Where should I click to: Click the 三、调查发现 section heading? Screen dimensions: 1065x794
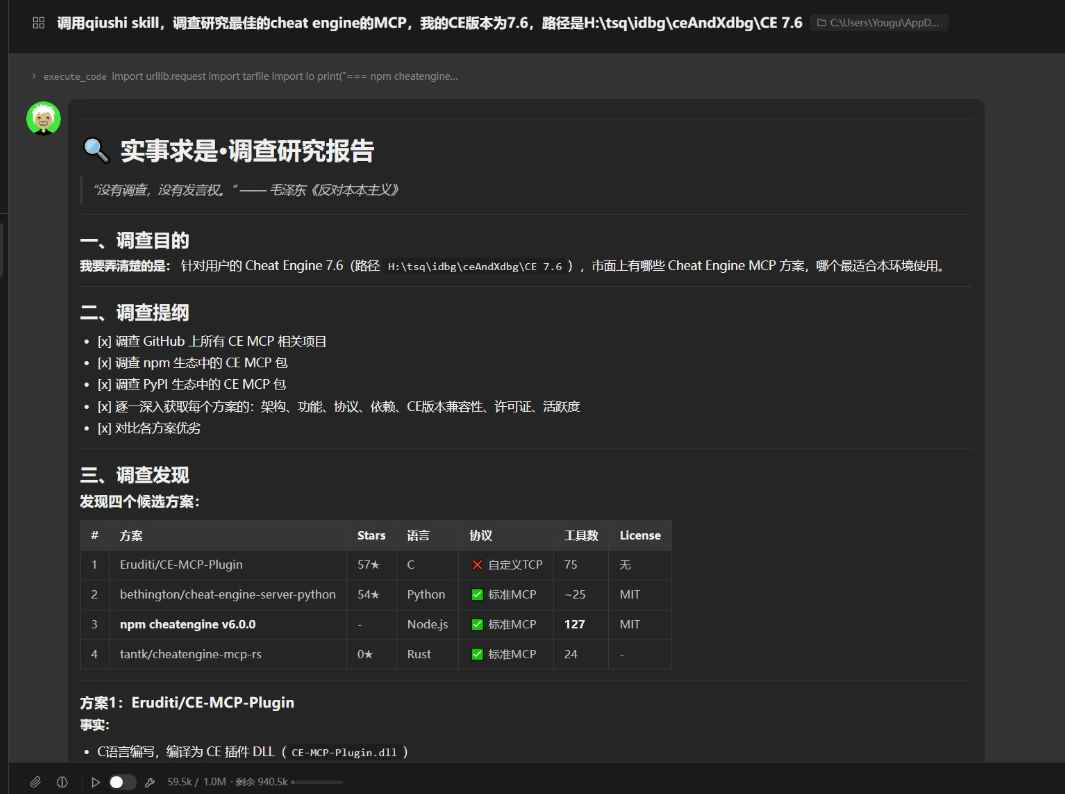134,475
